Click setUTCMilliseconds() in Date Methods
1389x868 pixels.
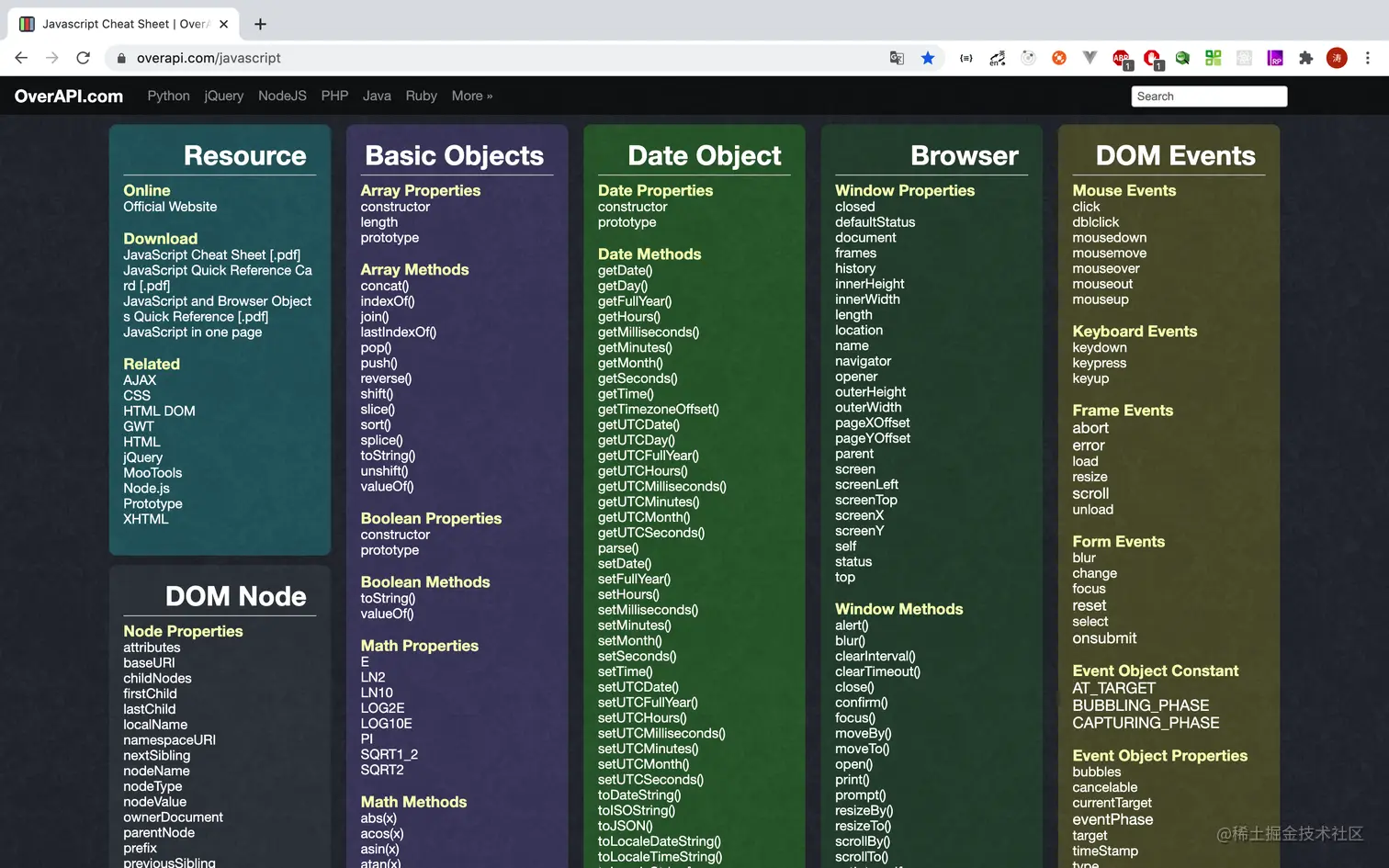pyautogui.click(x=661, y=733)
